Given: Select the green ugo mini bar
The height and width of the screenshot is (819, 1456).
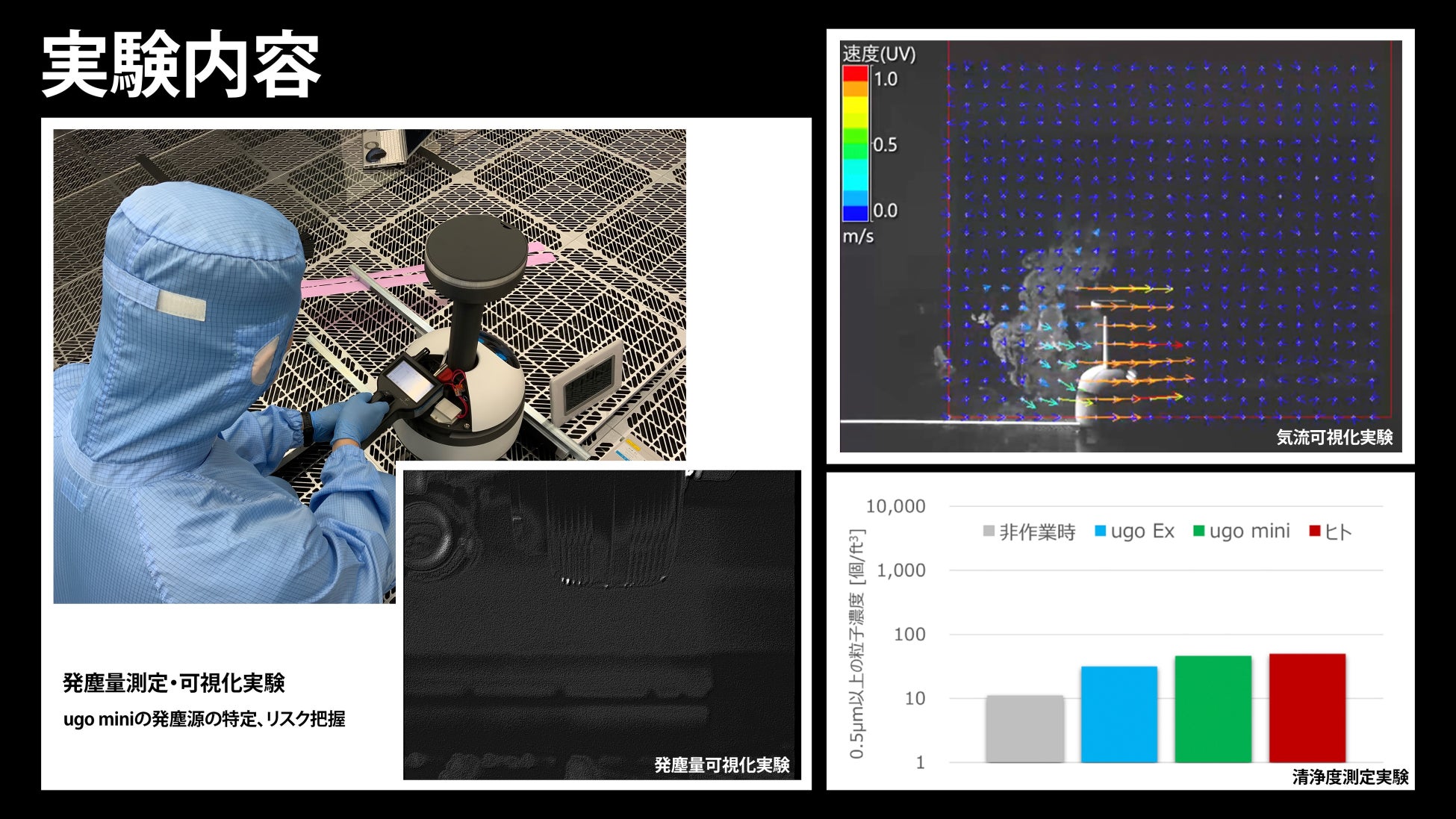Looking at the screenshot, I should [1213, 709].
